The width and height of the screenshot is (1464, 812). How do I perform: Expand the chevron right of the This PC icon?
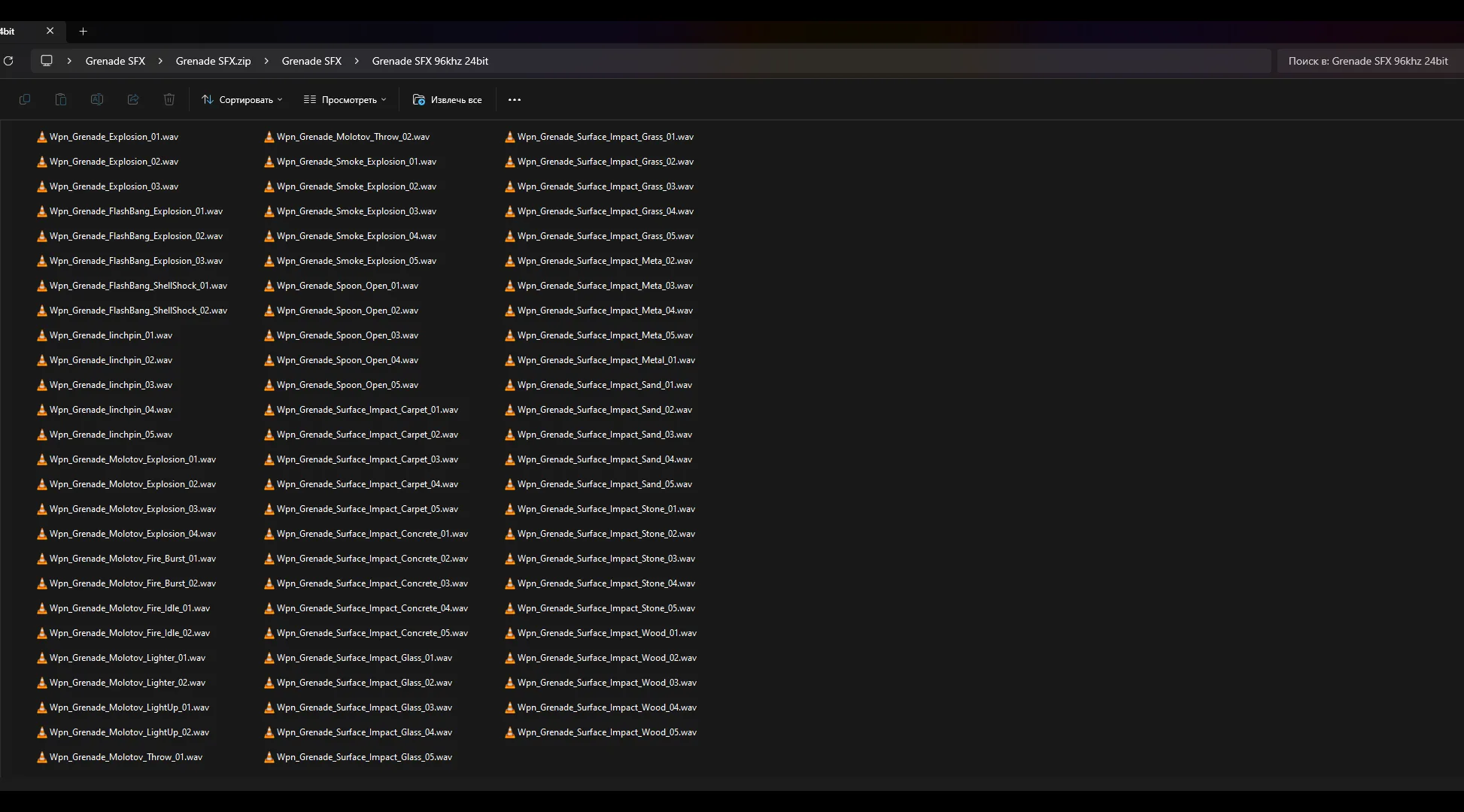(69, 61)
